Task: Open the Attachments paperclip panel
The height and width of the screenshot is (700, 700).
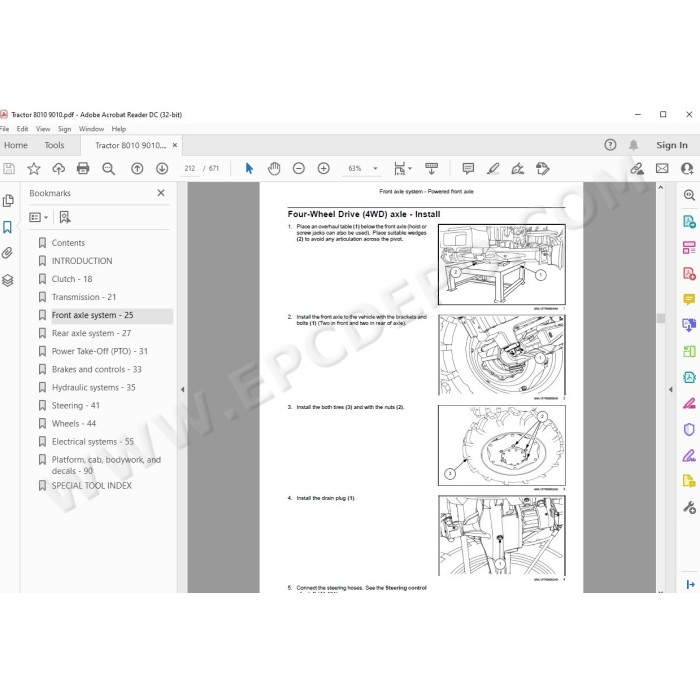Action: click(7, 253)
